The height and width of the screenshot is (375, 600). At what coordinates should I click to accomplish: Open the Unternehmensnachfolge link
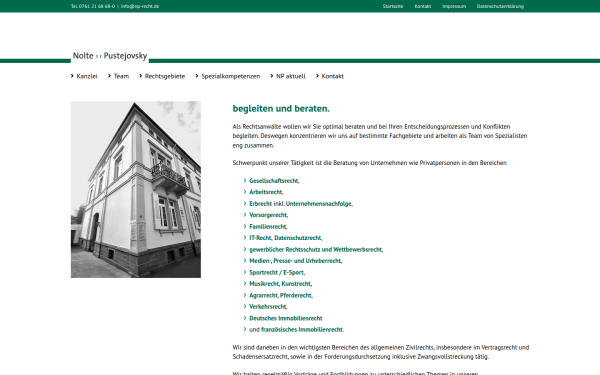319,204
